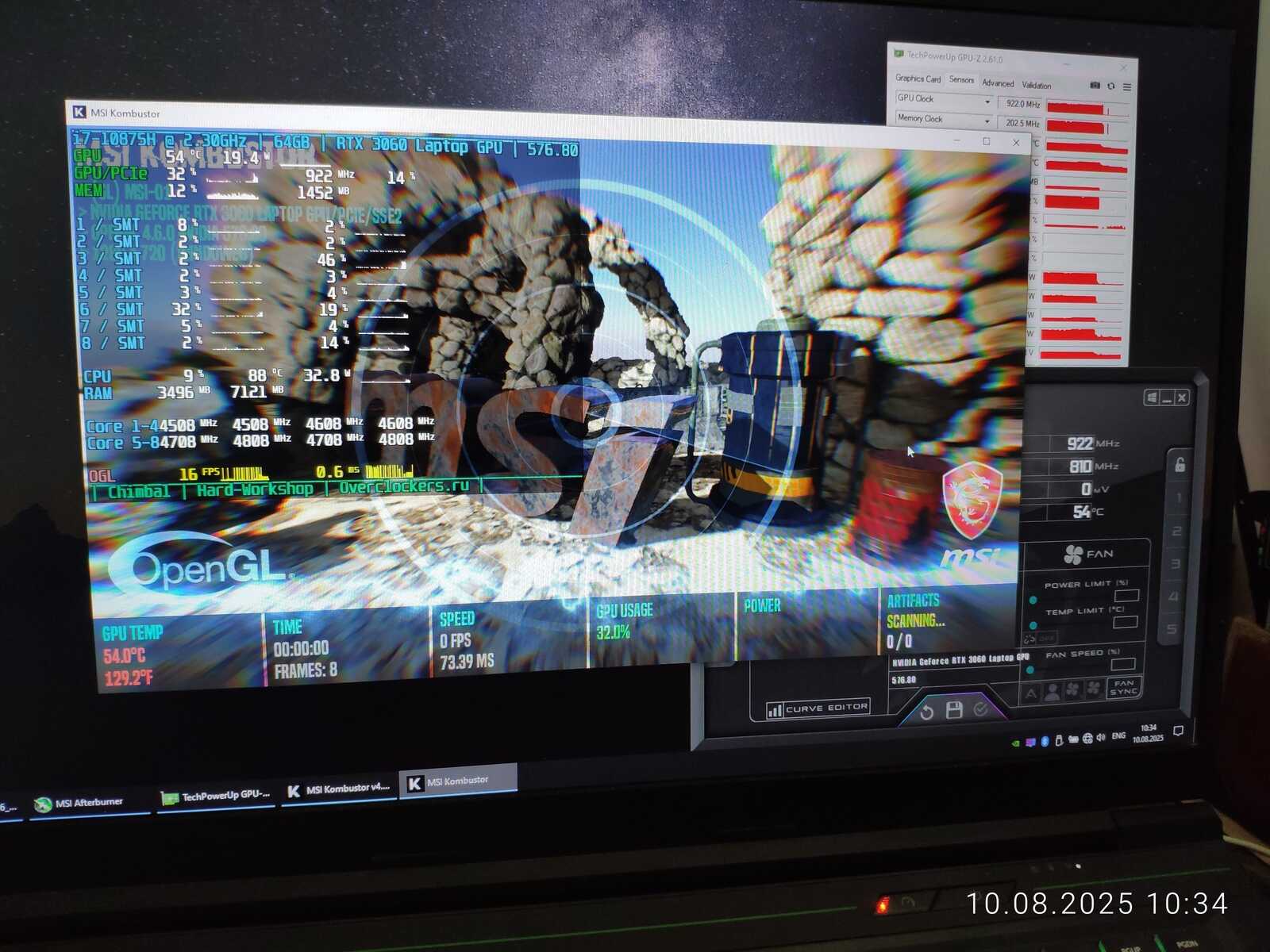Expand the Memory Clock sensor dropdown arrow
This screenshot has width=1270, height=952.
[987, 121]
